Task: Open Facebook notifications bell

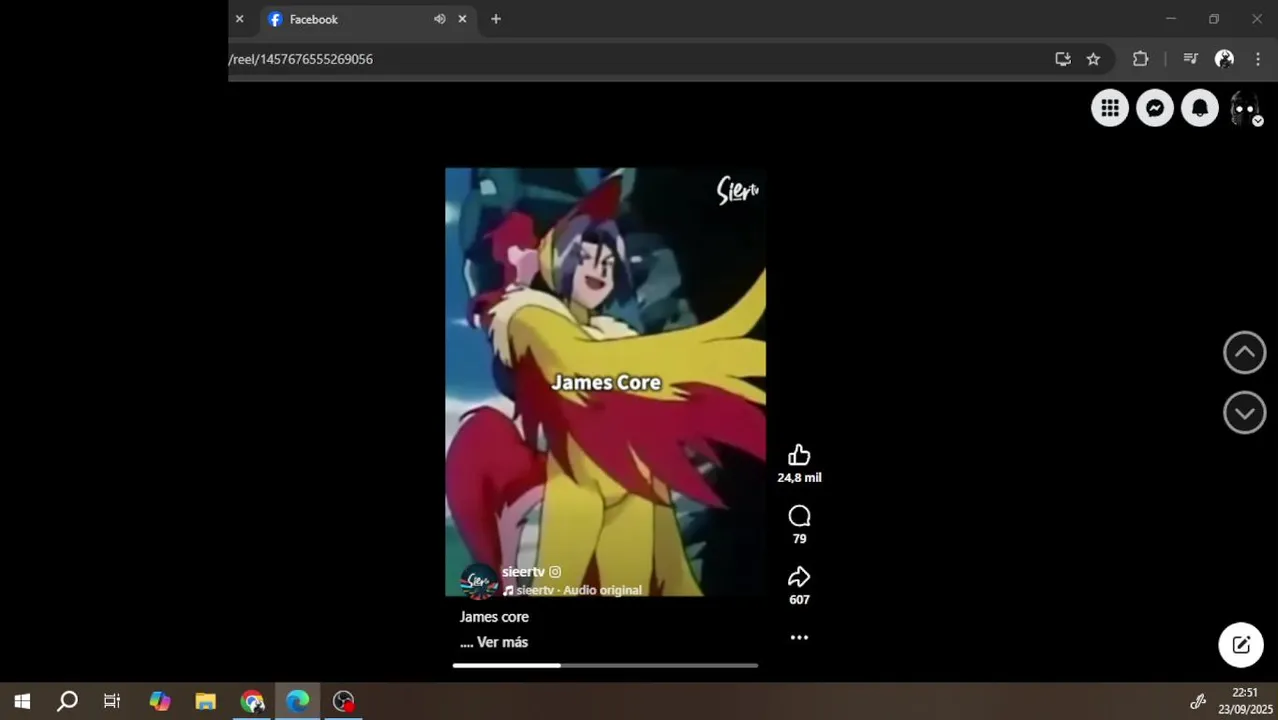Action: pyautogui.click(x=1200, y=108)
